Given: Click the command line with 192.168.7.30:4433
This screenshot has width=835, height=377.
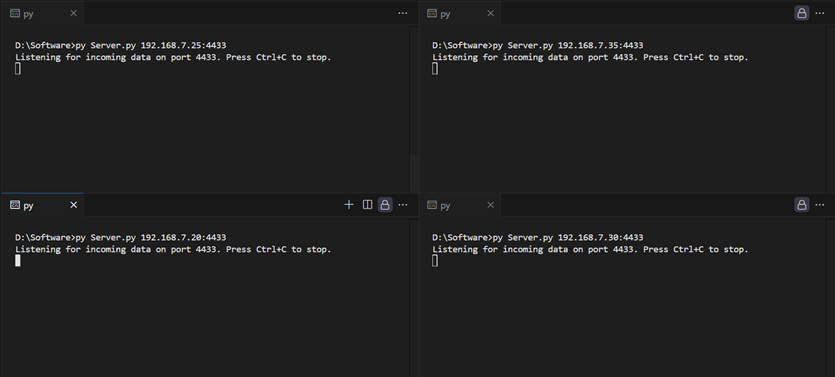Looking at the screenshot, I should click(x=538, y=237).
